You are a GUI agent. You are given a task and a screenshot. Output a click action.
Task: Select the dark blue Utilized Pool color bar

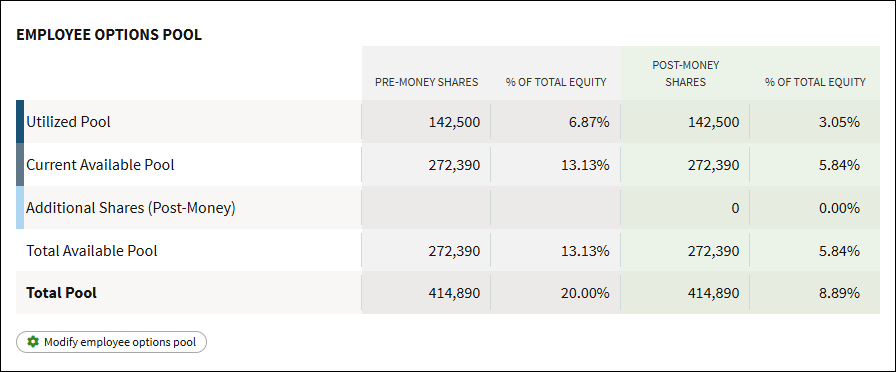[x=20, y=122]
